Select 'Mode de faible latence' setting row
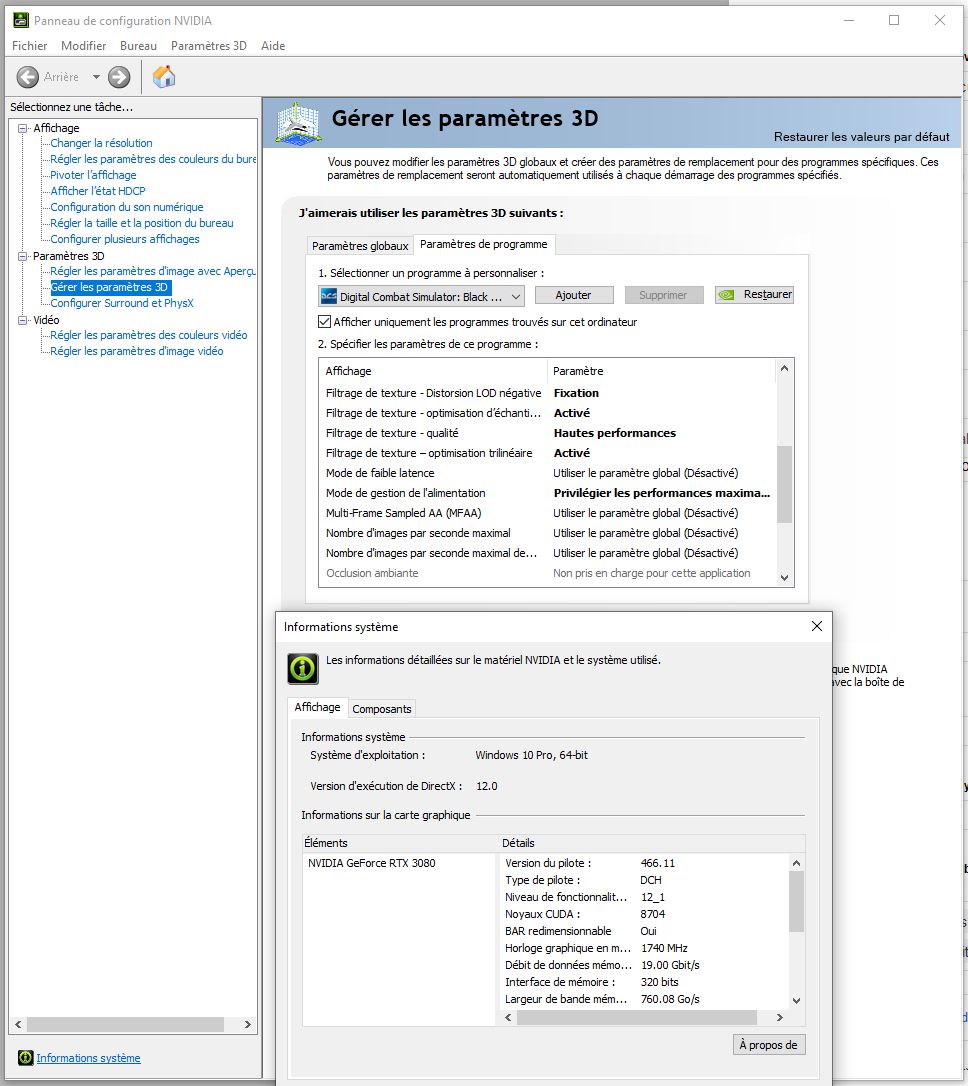This screenshot has height=1086, width=968. pyautogui.click(x=547, y=474)
